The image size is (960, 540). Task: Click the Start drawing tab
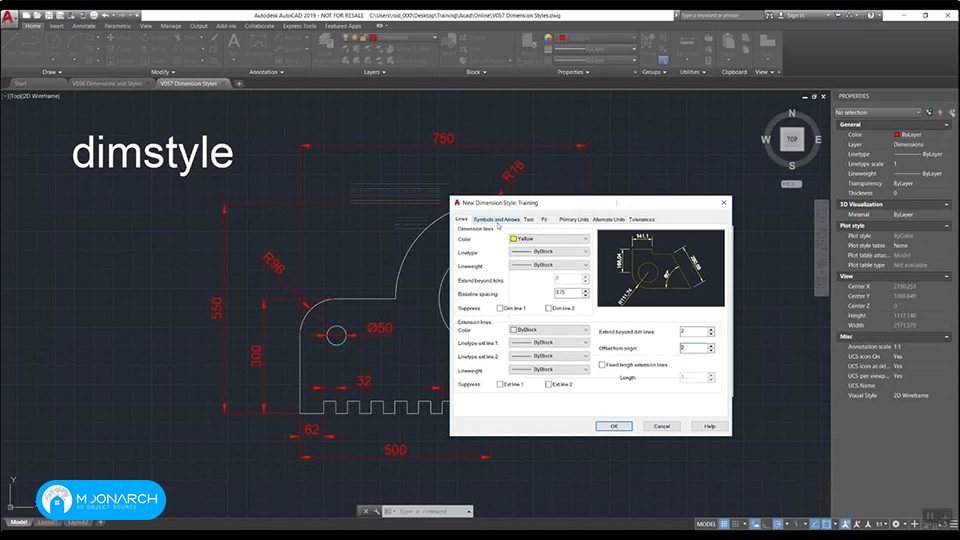[21, 83]
